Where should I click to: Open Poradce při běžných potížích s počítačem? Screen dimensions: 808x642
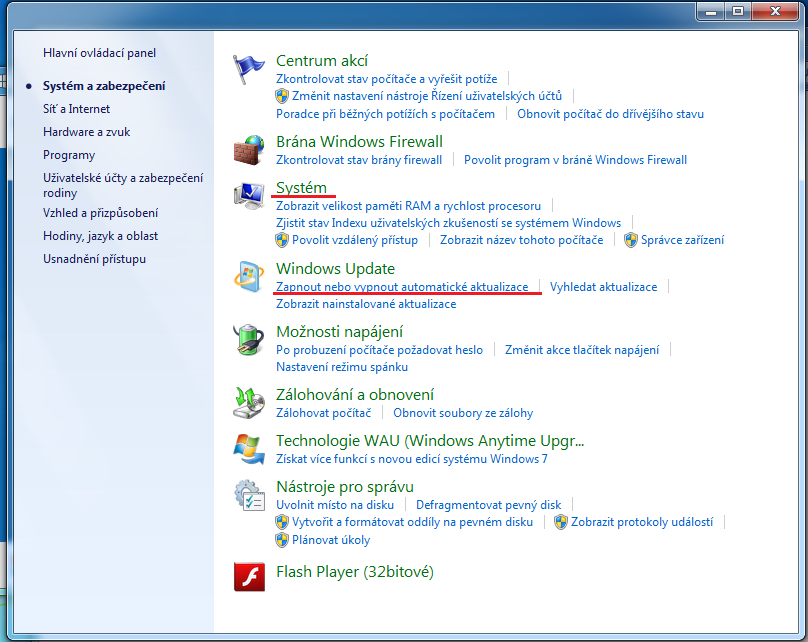385,114
